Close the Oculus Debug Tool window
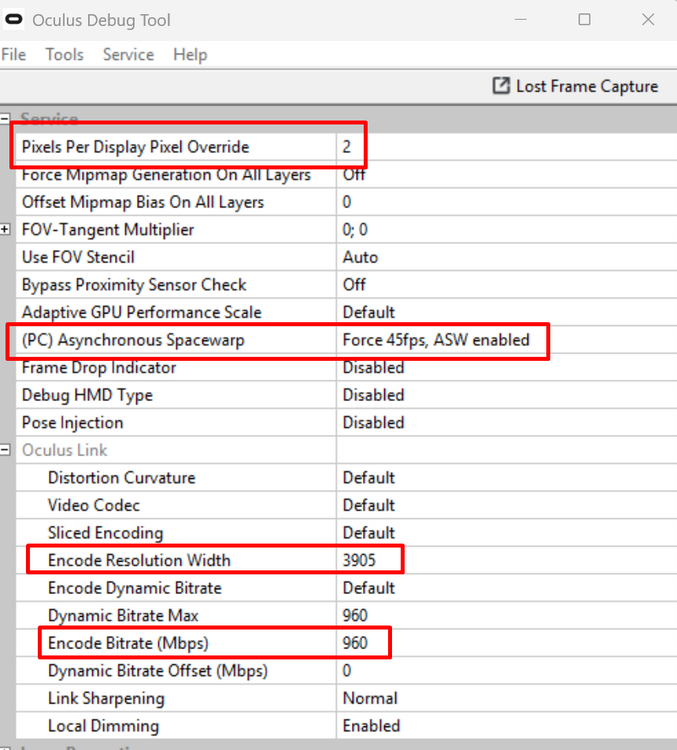 click(648, 20)
